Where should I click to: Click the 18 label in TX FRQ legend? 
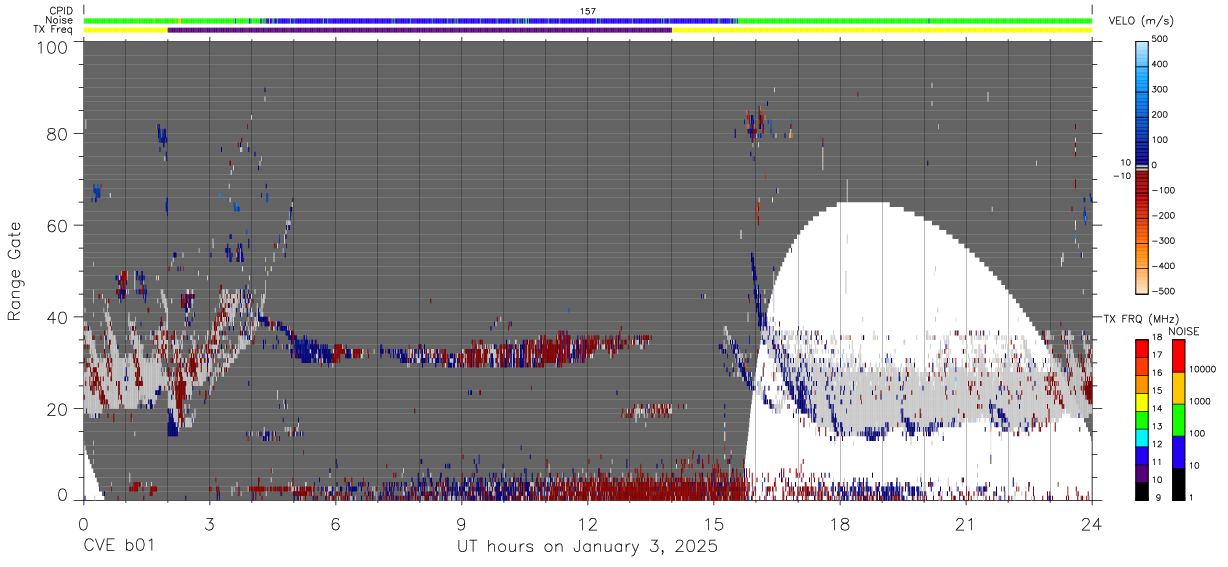(x=1157, y=340)
